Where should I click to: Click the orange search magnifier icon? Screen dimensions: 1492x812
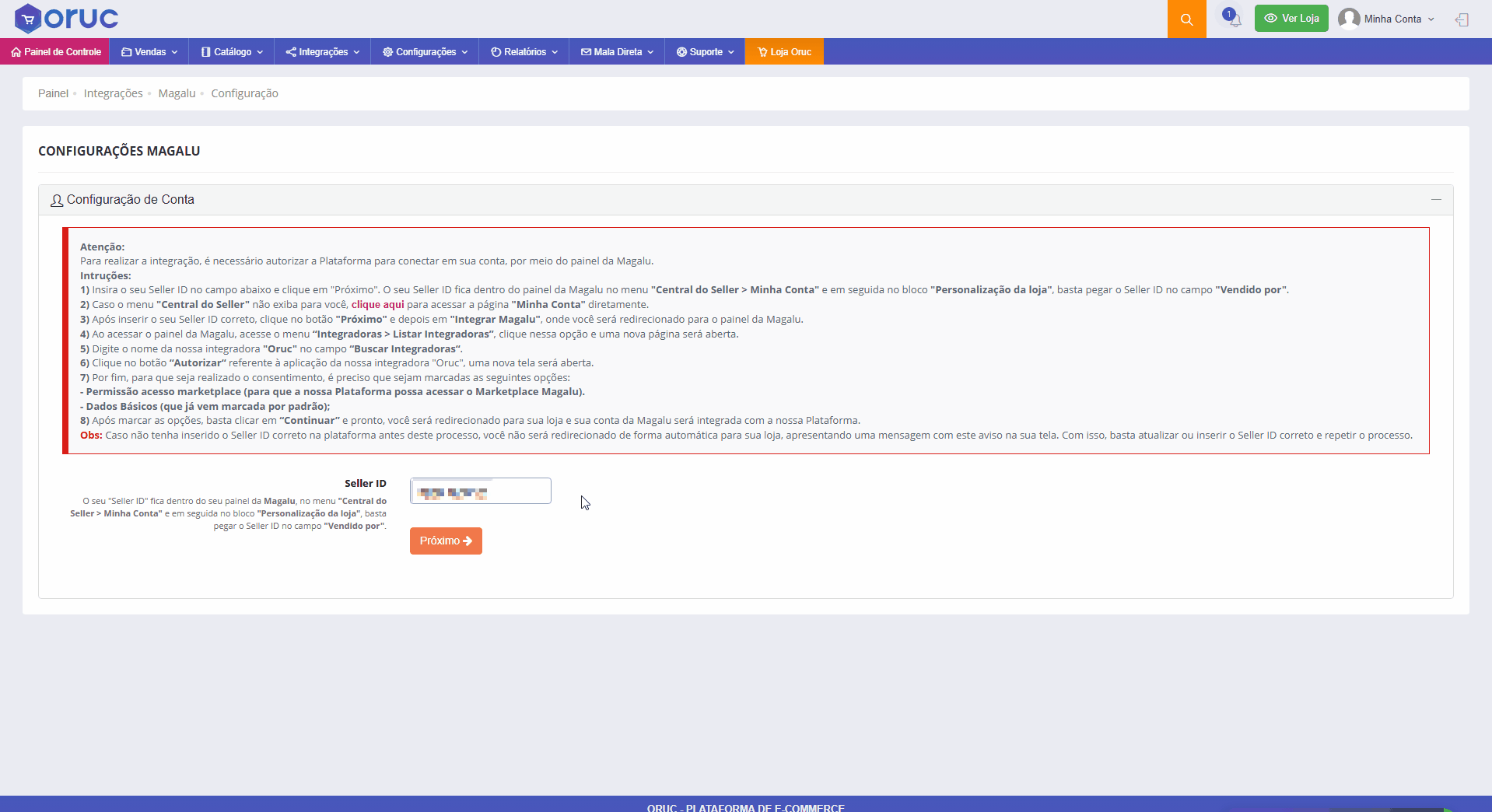pos(1186,19)
